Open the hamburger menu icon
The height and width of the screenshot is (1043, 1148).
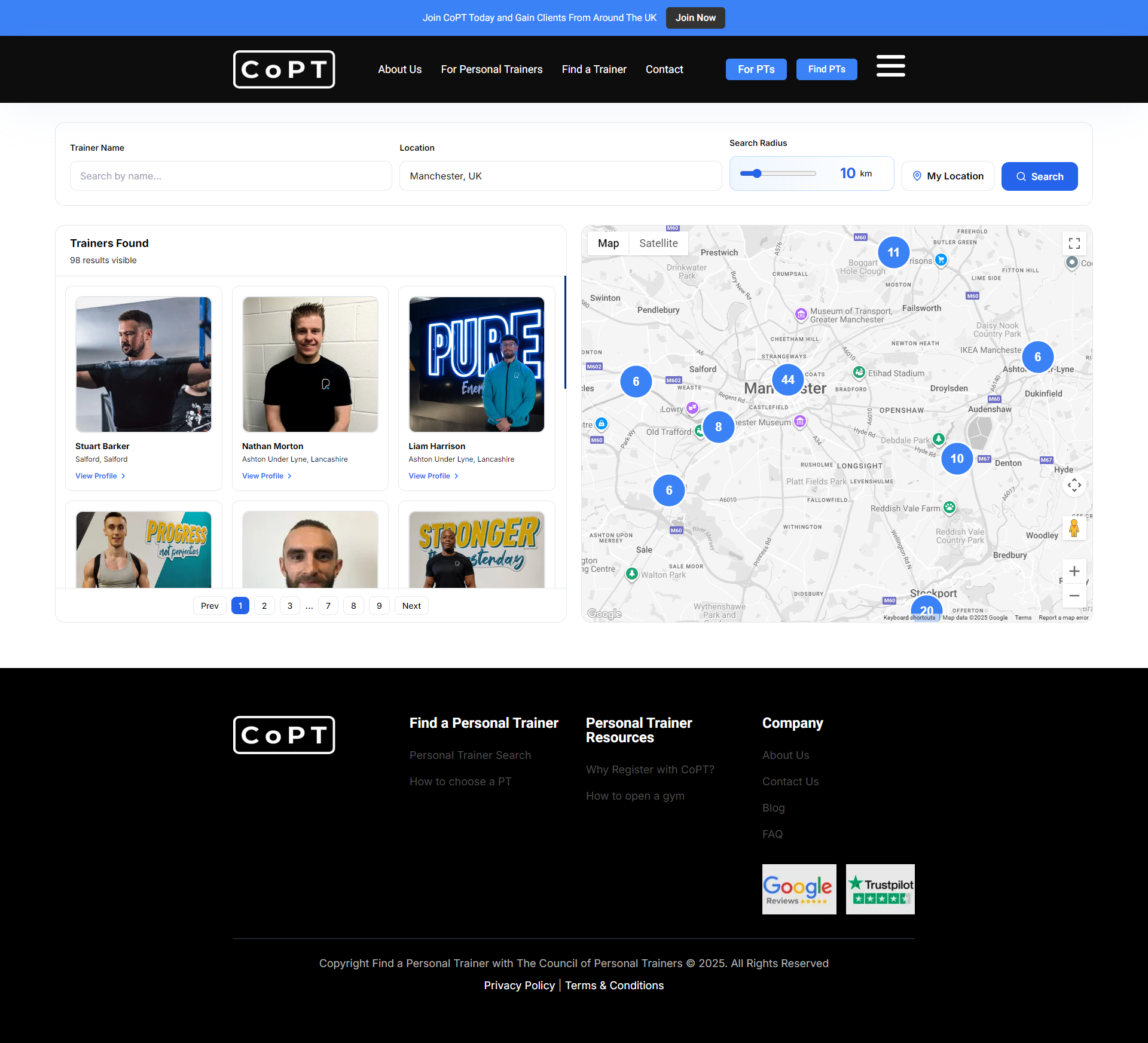tap(890, 66)
